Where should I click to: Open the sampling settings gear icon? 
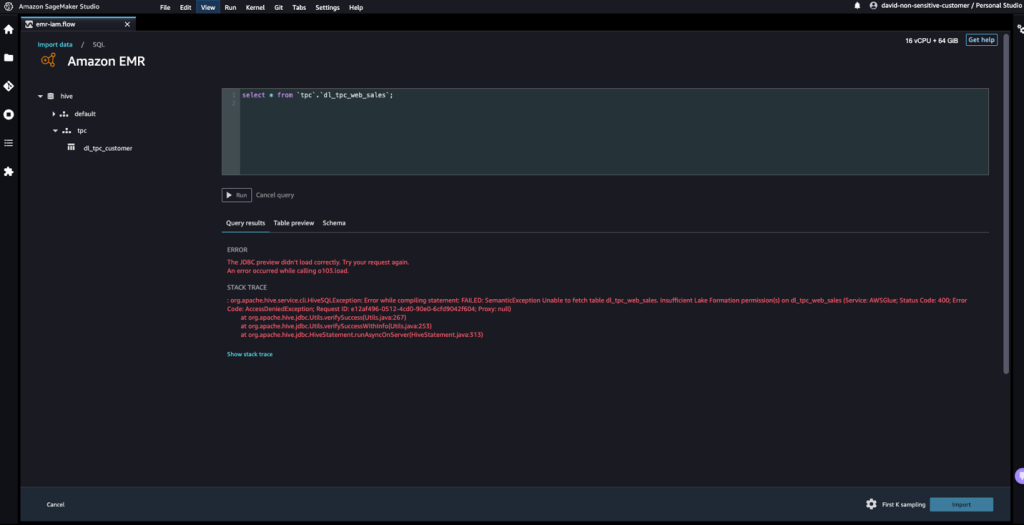tap(871, 504)
